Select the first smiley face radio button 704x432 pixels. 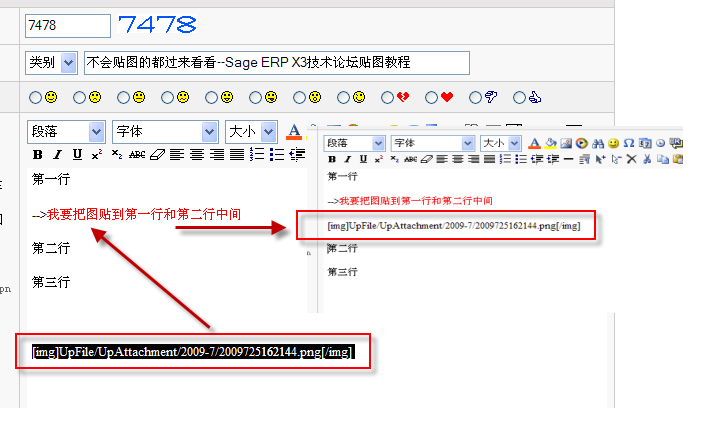36,97
